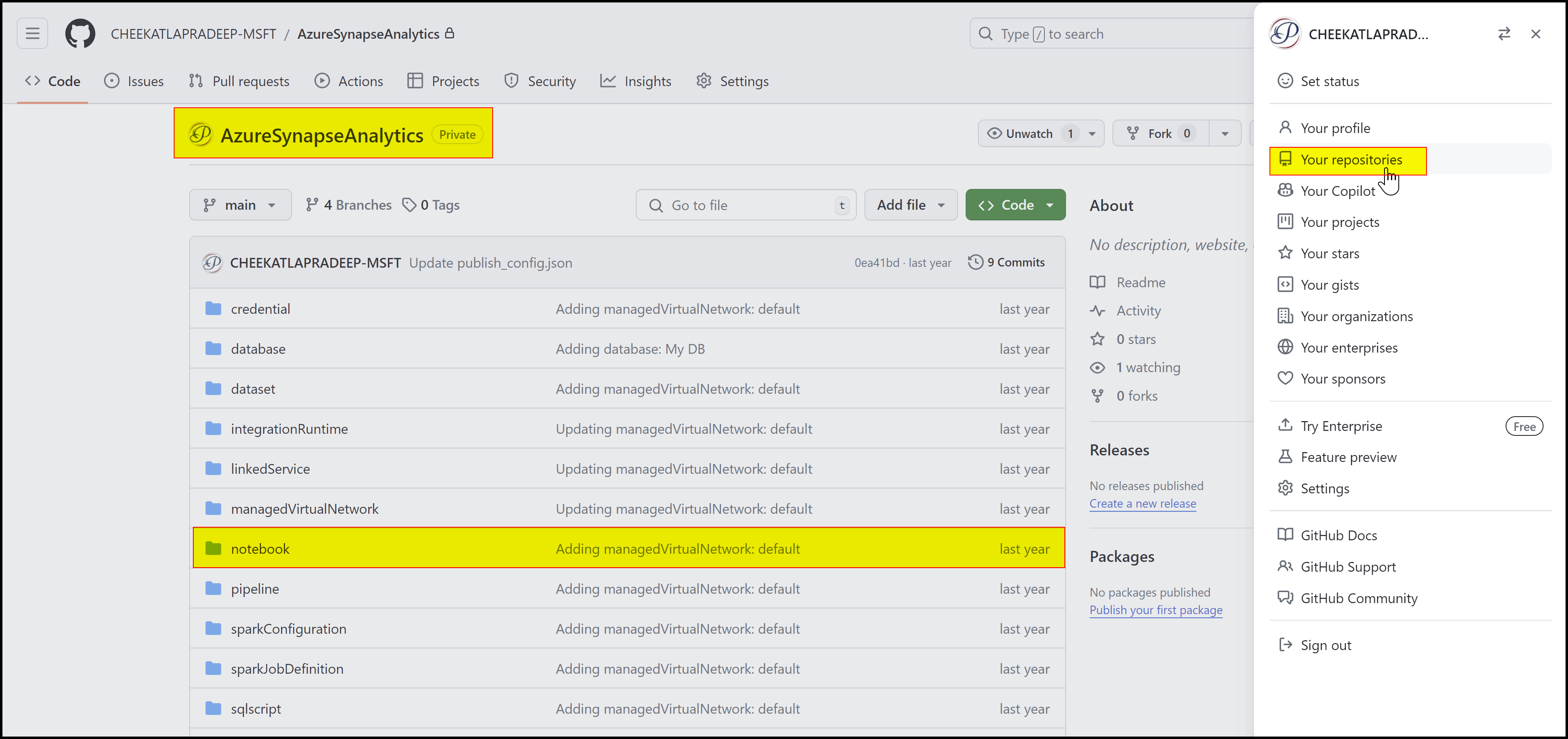The width and height of the screenshot is (1568, 739).
Task: Open the green Code dropdown button
Action: pyautogui.click(x=1015, y=205)
